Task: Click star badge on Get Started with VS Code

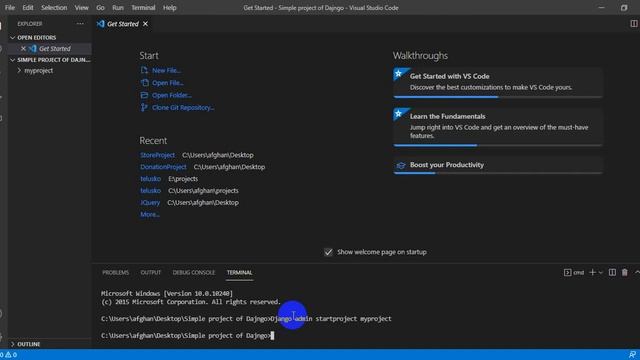Action: (398, 74)
